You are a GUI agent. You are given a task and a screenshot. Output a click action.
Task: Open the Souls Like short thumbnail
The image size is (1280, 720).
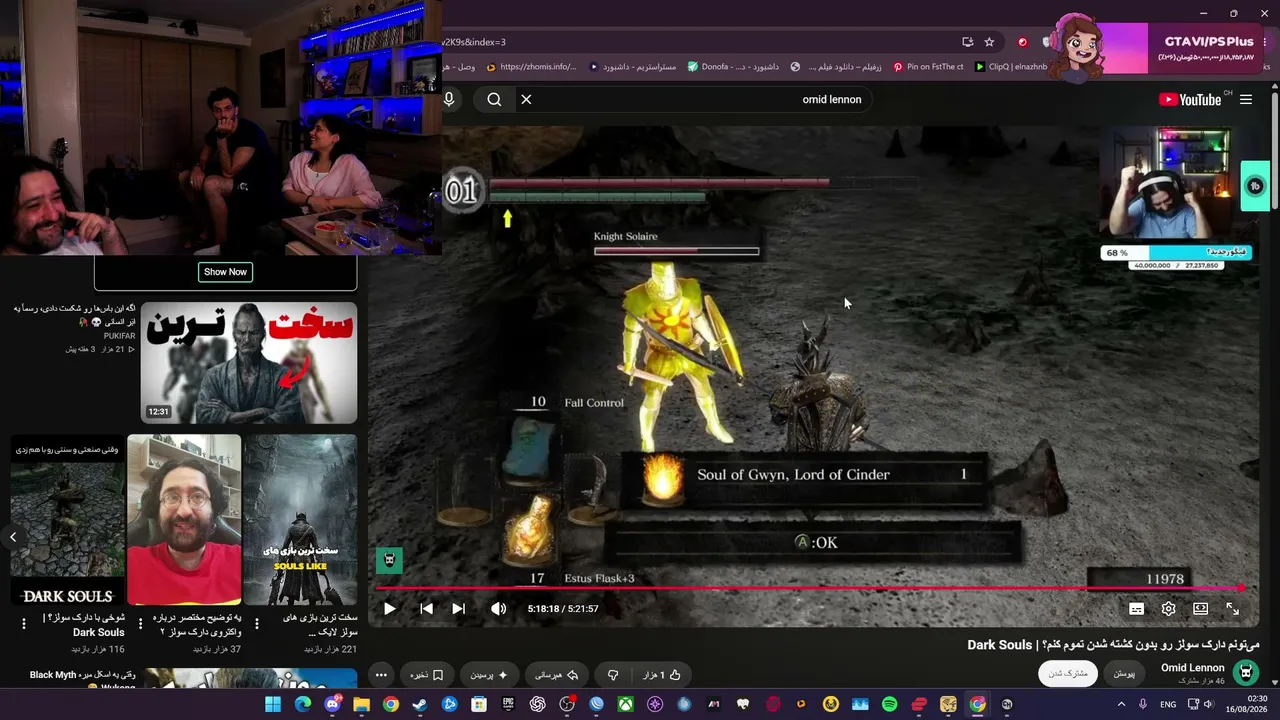[x=300, y=520]
